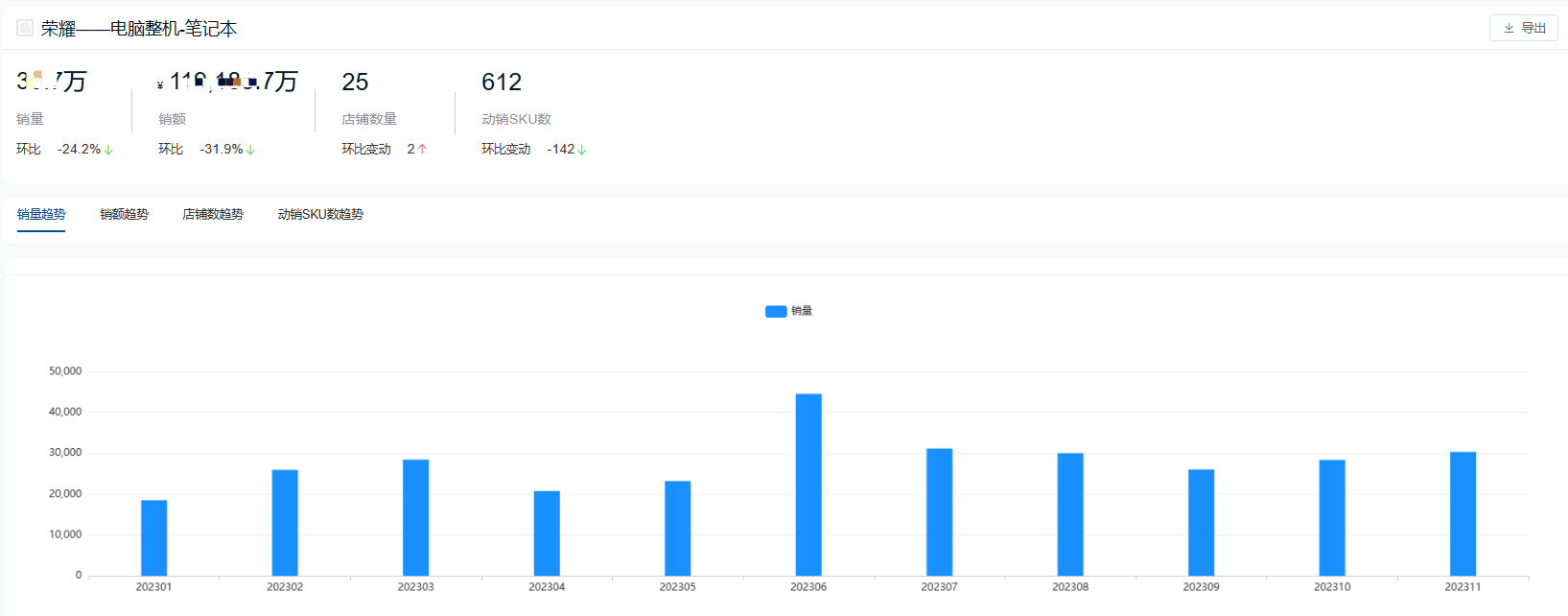Click the 202305 sales bar
This screenshot has height=616, width=1568.
pos(677,528)
